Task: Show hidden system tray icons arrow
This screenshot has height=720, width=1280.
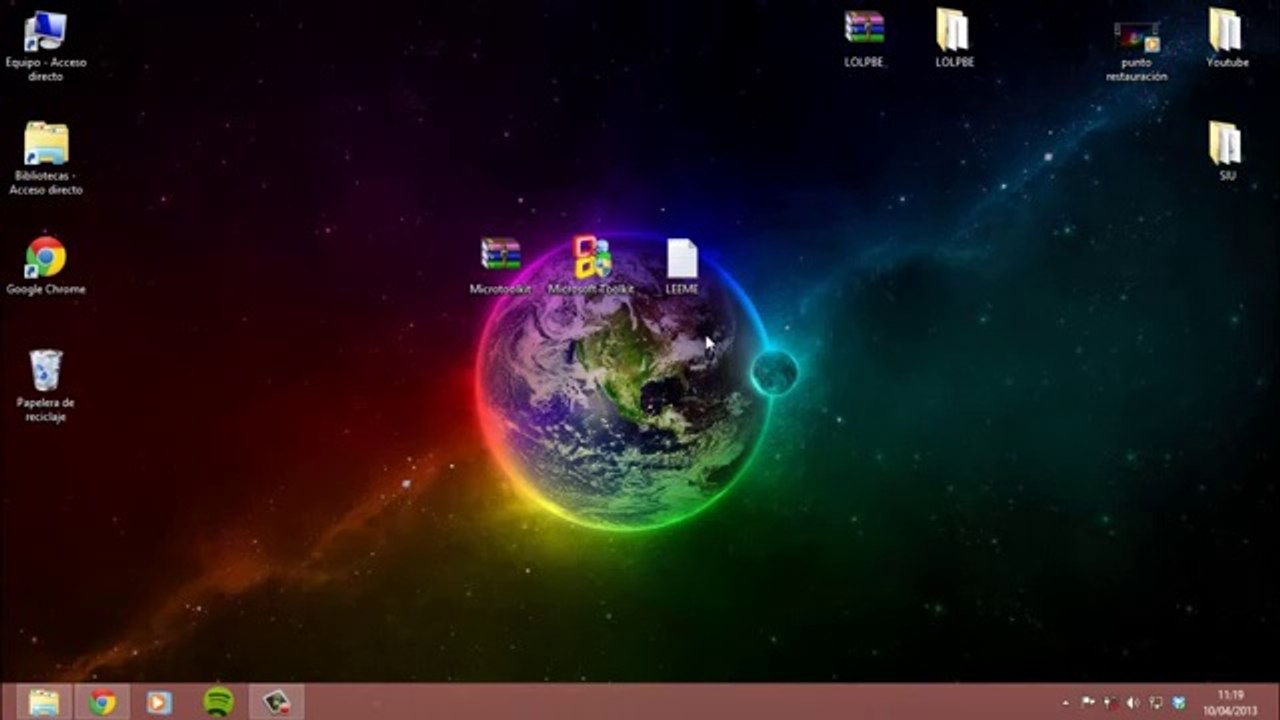Action: [1065, 703]
